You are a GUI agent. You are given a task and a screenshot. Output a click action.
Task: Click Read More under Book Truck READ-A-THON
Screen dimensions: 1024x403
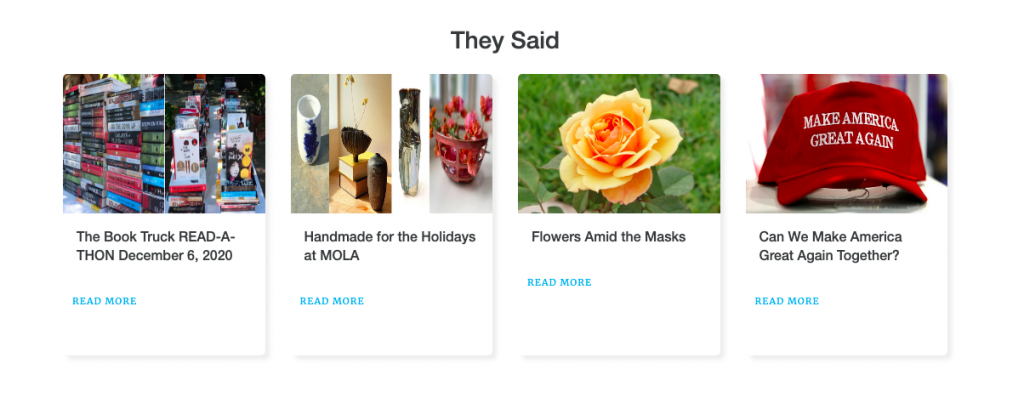[x=104, y=301]
